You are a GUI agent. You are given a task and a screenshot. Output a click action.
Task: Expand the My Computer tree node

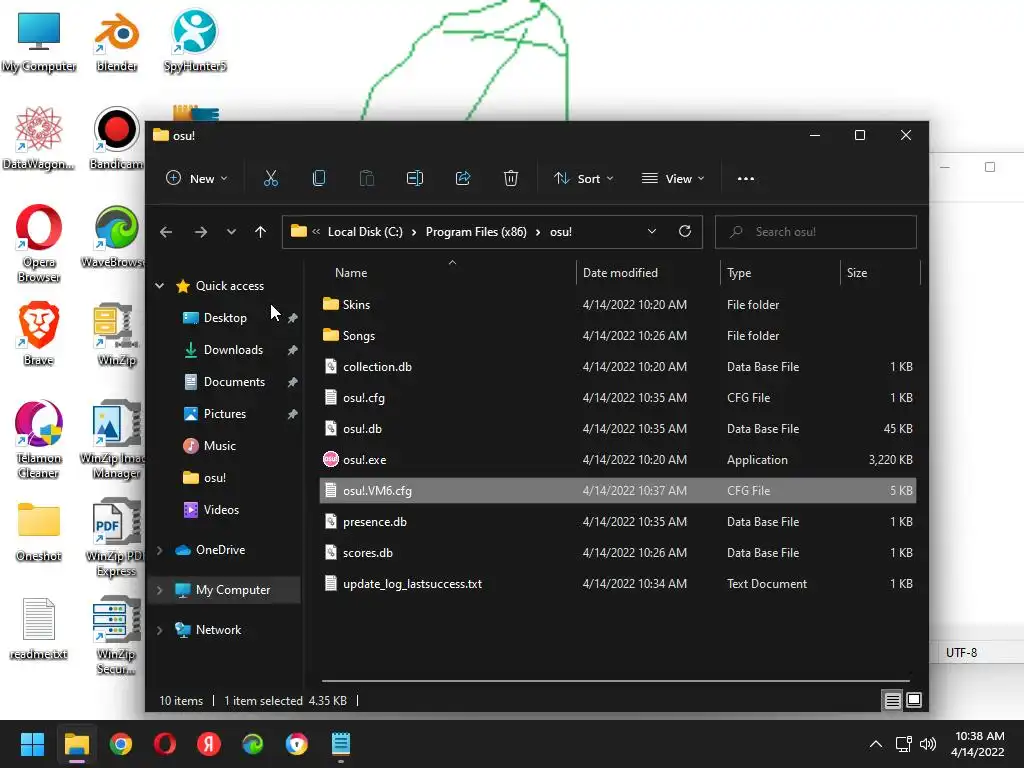click(x=159, y=590)
